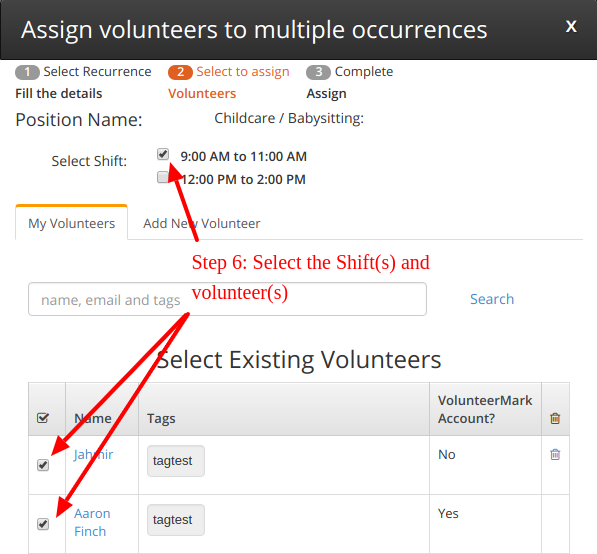Uncheck the 9:00 AM to 11:00 AM shift
The width and height of the screenshot is (597, 554).
[163, 154]
